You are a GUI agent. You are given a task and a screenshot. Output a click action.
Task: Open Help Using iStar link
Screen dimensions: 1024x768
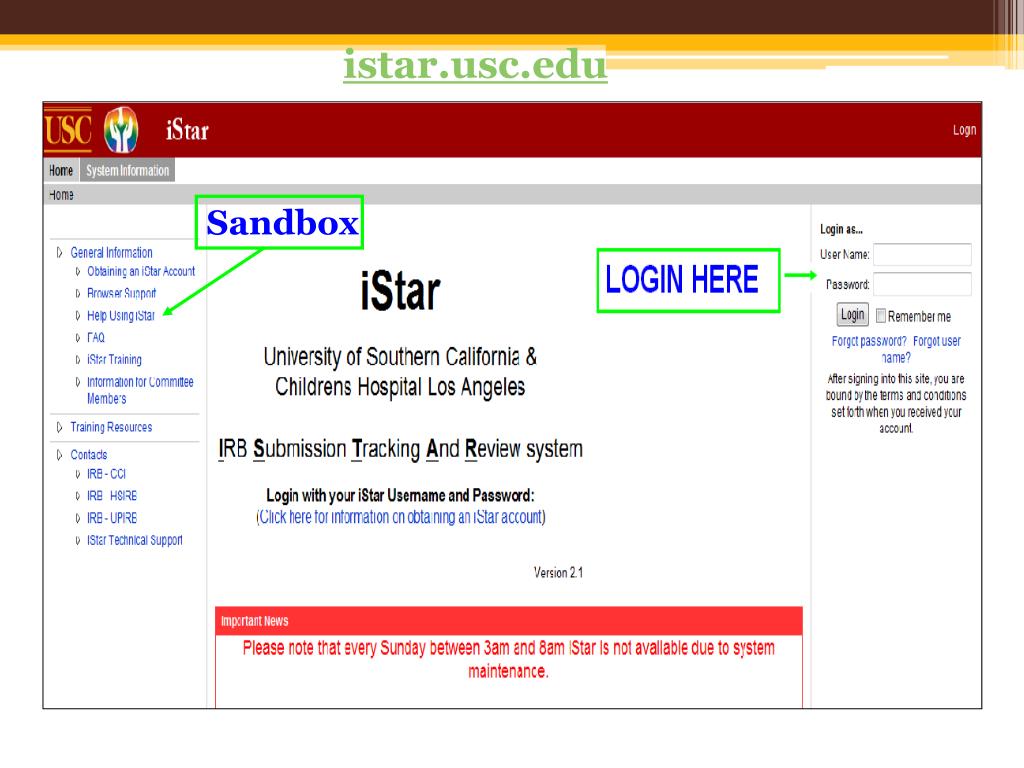click(121, 315)
